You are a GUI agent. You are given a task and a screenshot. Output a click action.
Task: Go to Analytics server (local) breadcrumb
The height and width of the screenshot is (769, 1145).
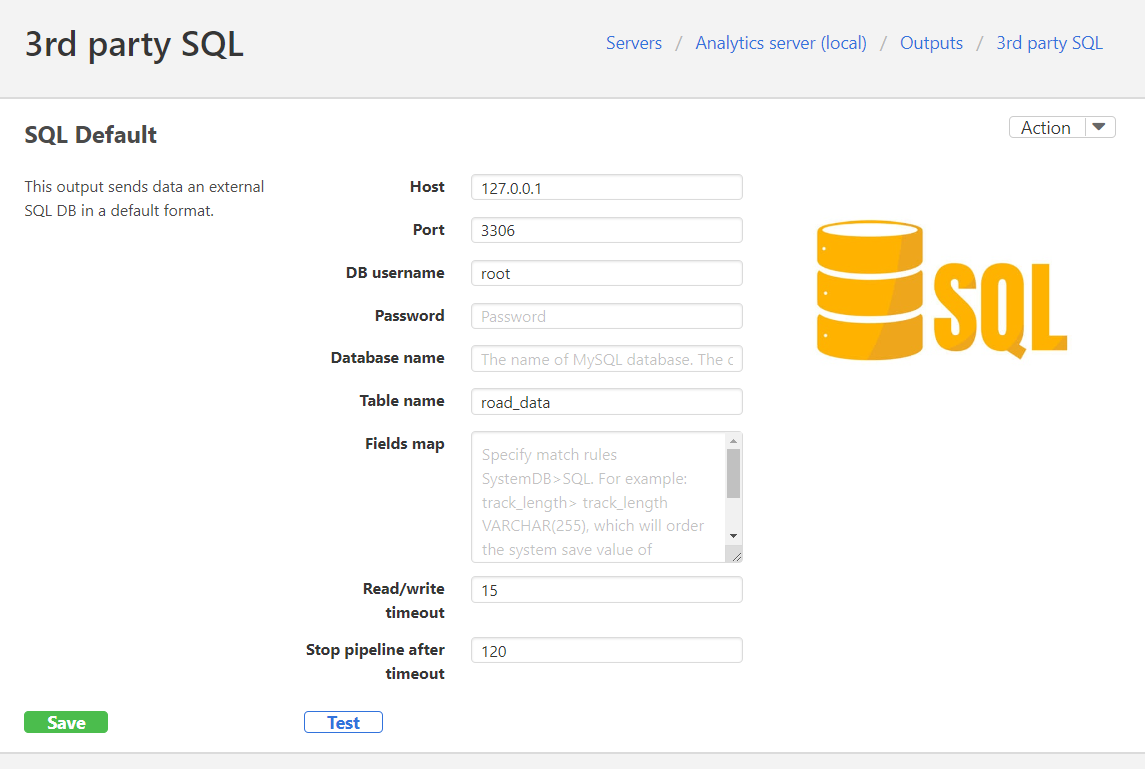[781, 43]
